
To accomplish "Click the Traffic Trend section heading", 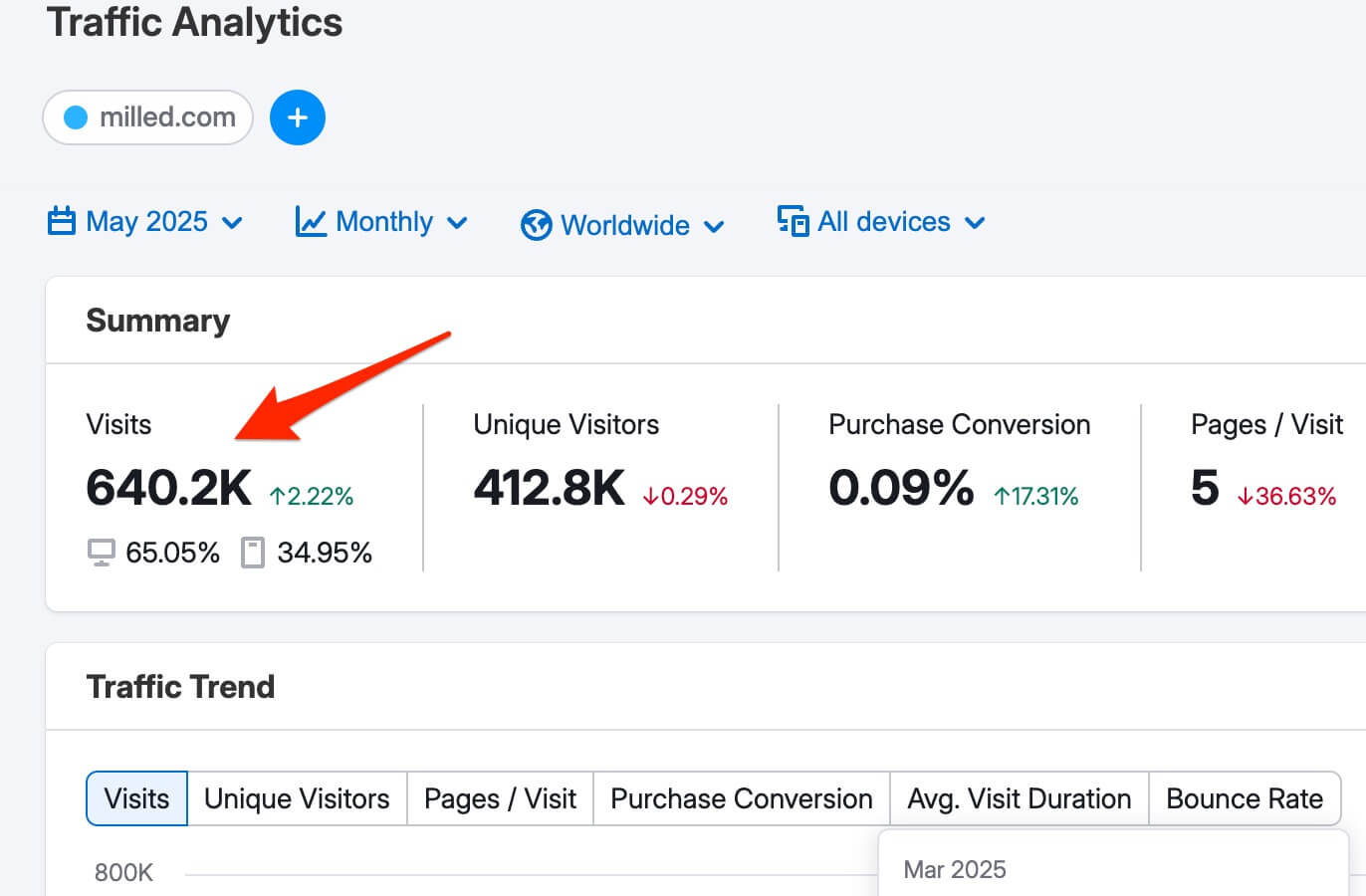I will (180, 687).
